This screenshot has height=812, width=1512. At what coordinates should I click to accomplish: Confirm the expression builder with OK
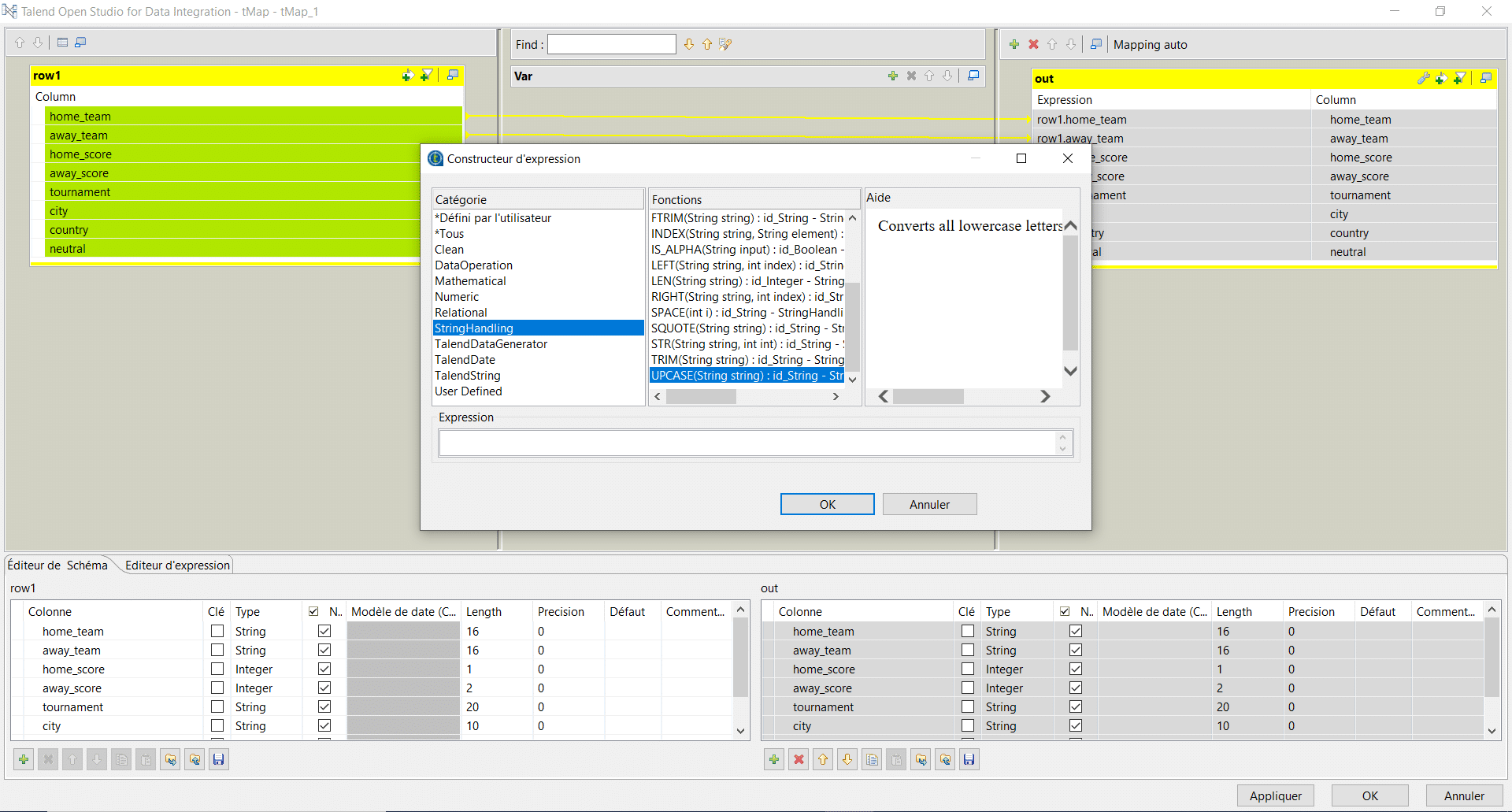(827, 504)
